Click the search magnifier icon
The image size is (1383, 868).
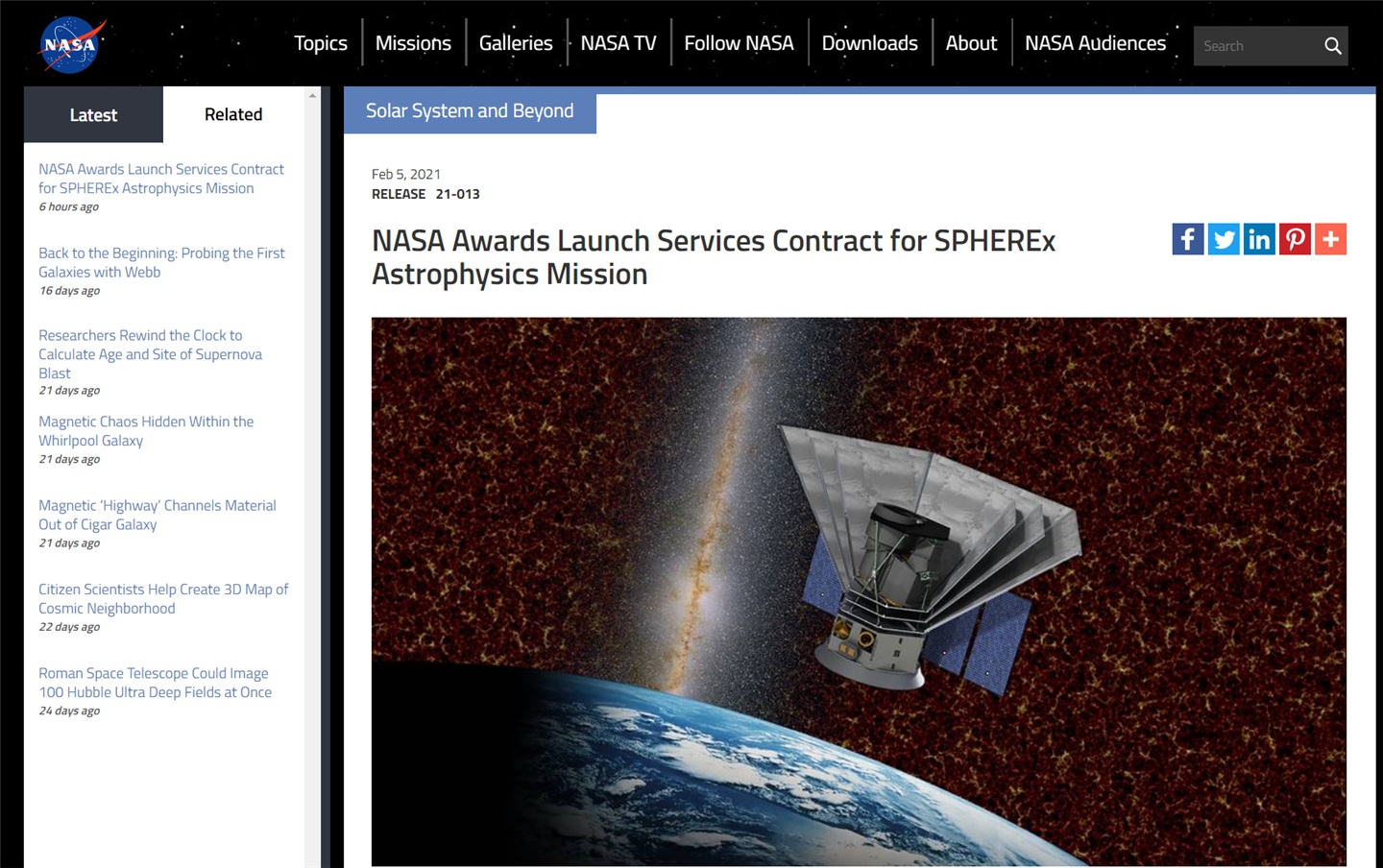point(1332,46)
